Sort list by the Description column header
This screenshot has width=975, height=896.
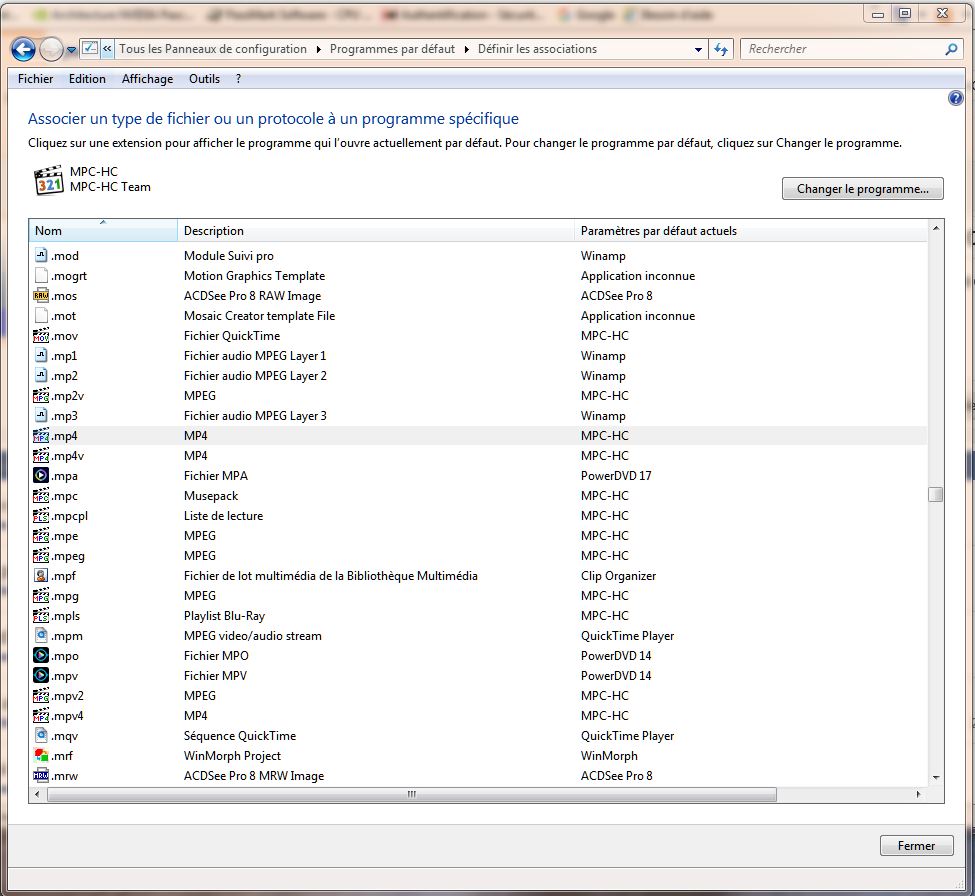[375, 231]
